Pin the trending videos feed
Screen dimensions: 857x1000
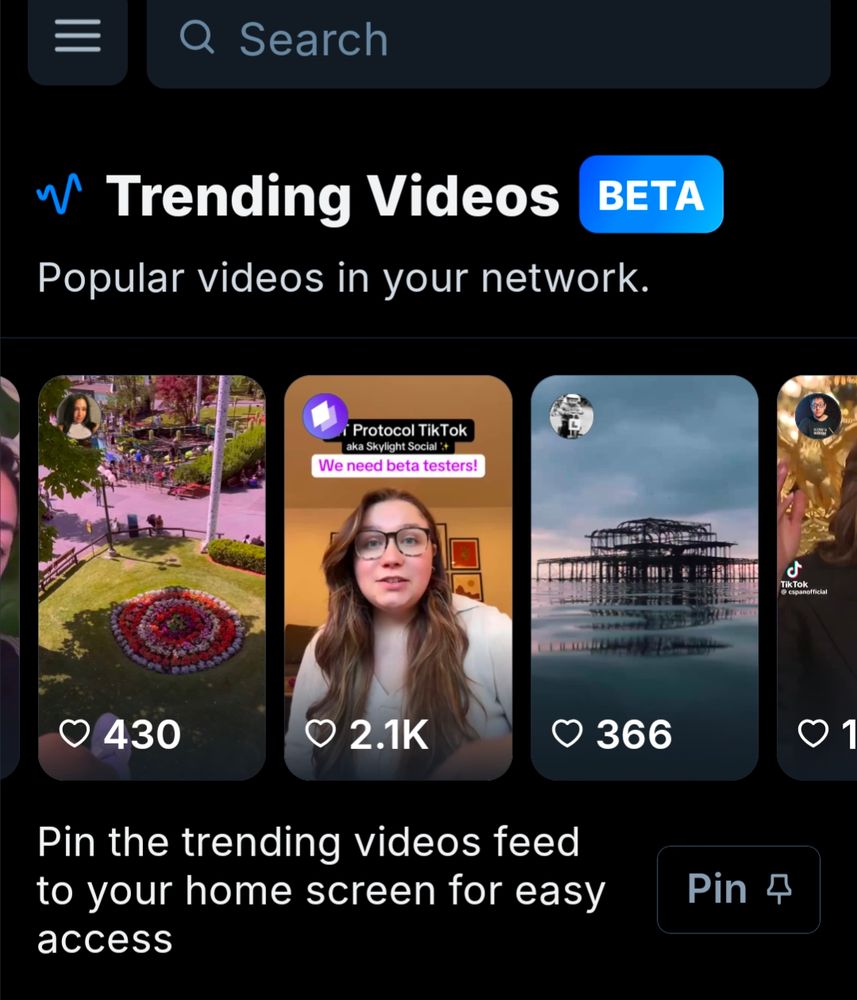click(738, 889)
